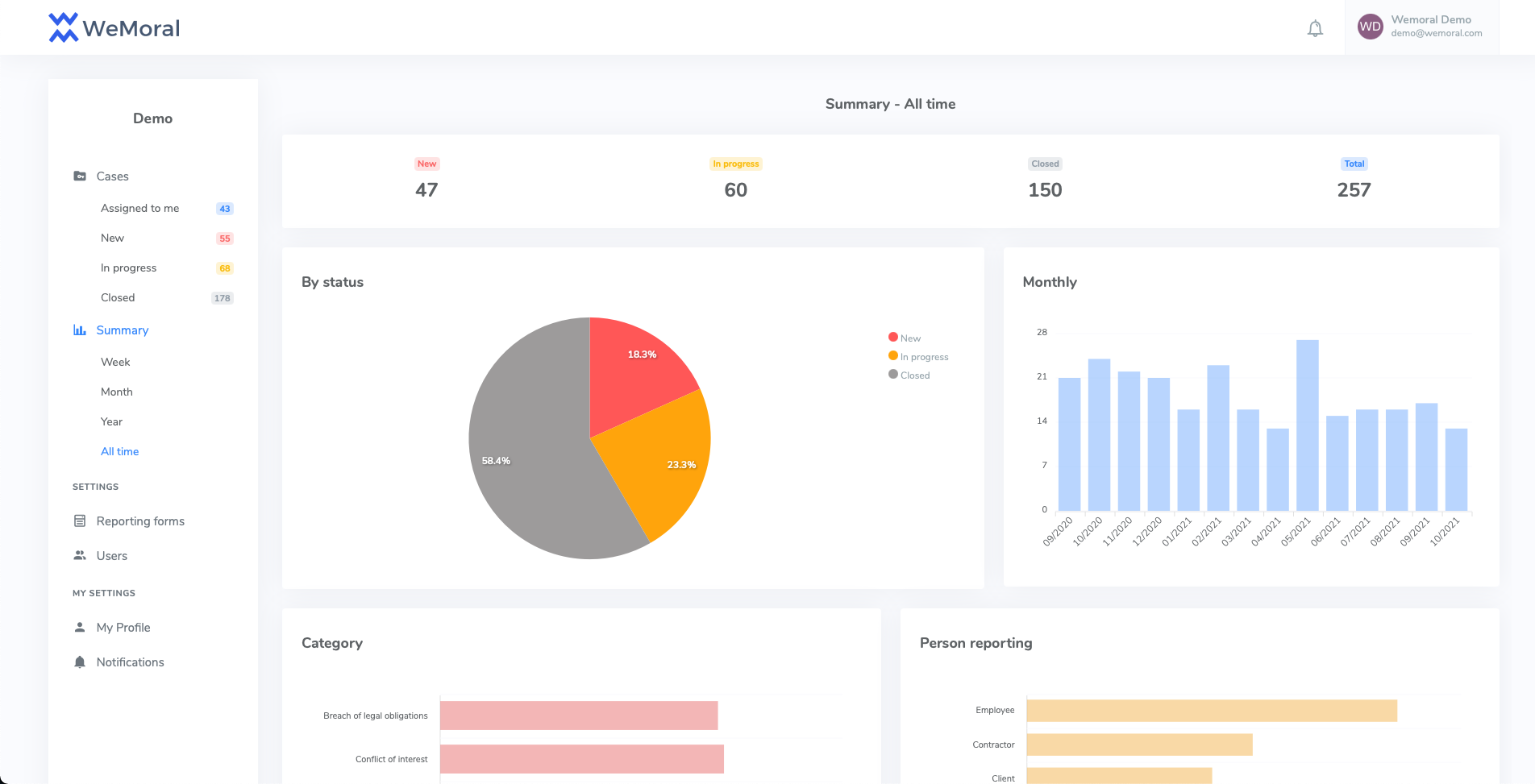
Task: Click the Summary bar-chart icon
Action: 80,330
